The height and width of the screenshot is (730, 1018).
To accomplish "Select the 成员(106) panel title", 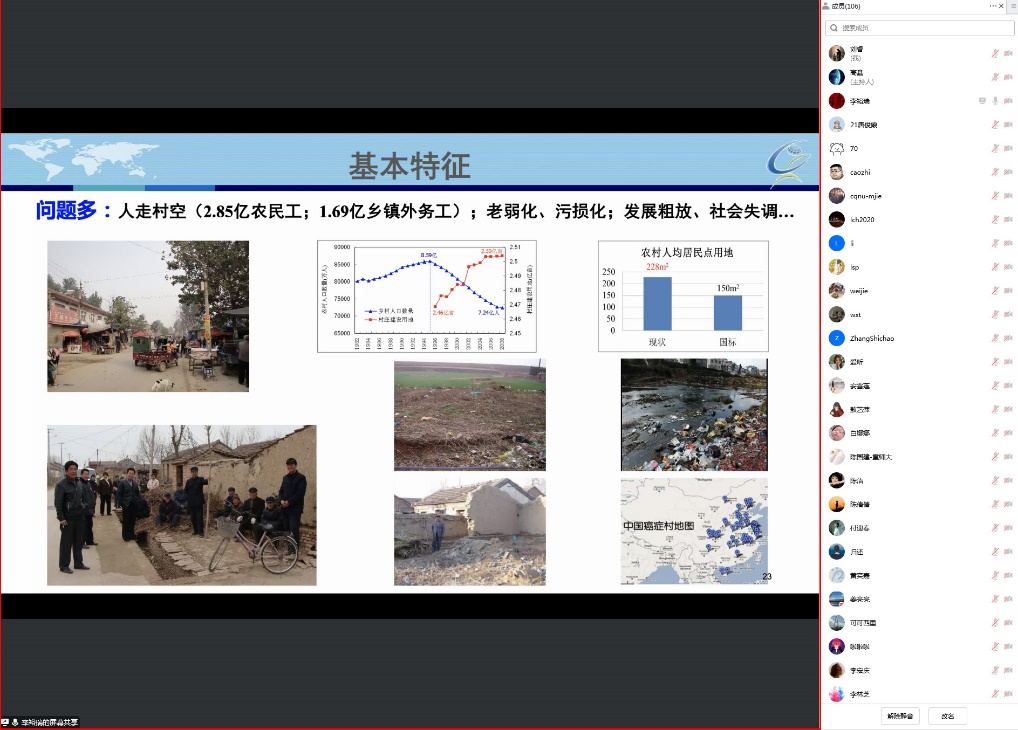I will [x=846, y=6].
